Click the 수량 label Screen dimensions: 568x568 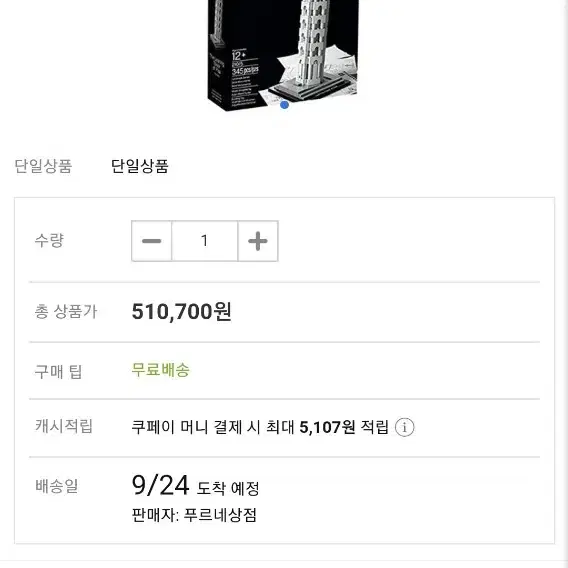tap(49, 241)
